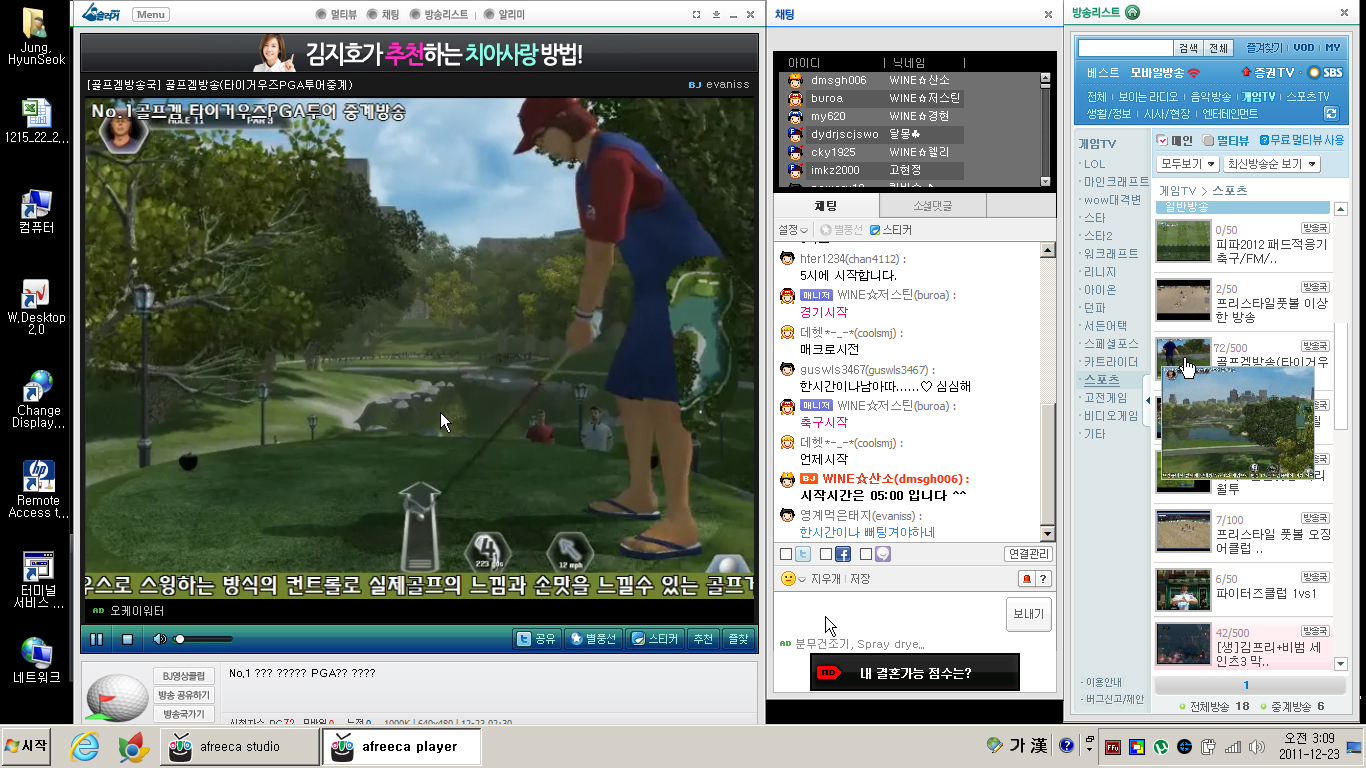The width and height of the screenshot is (1366, 768).
Task: Enable the purple messenger posting checkbox
Action: pyautogui.click(x=866, y=554)
